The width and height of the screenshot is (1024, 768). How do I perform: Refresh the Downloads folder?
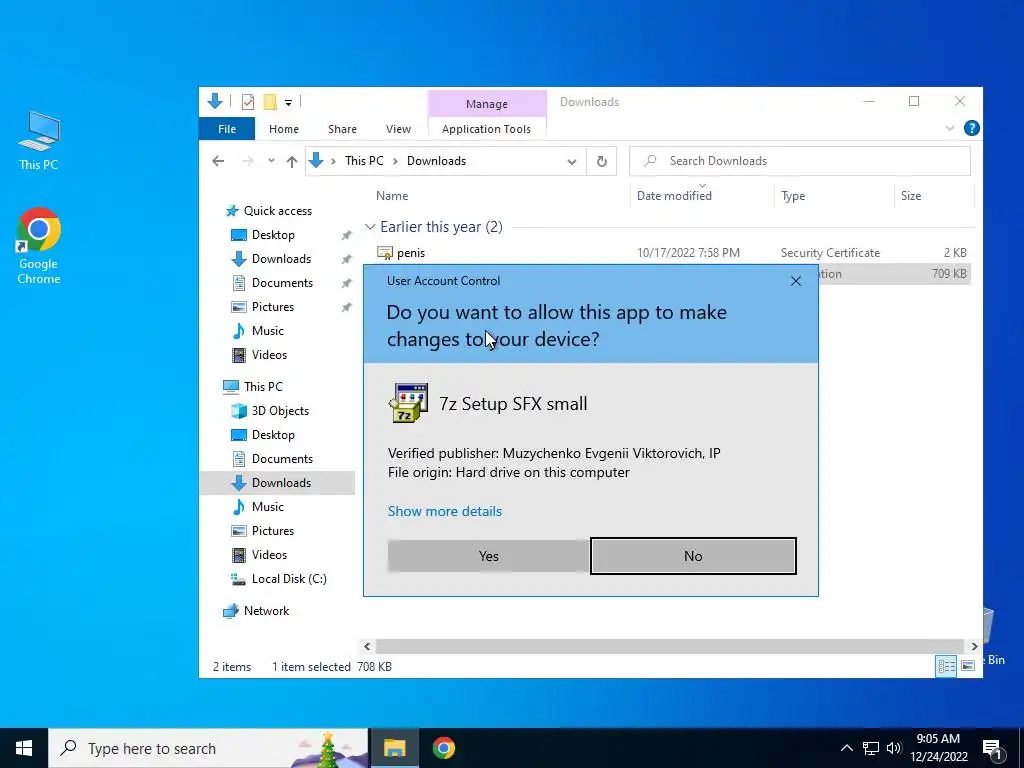pos(601,161)
